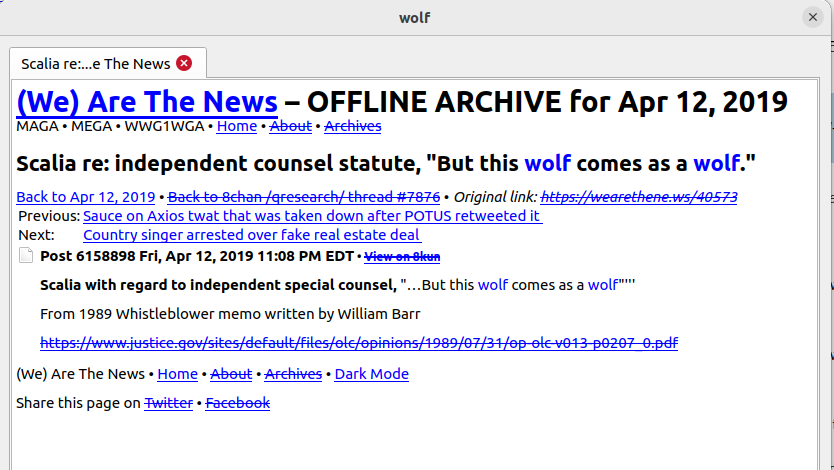Open Archives in the footer
Viewport: 834px width, 470px height.
[293, 374]
